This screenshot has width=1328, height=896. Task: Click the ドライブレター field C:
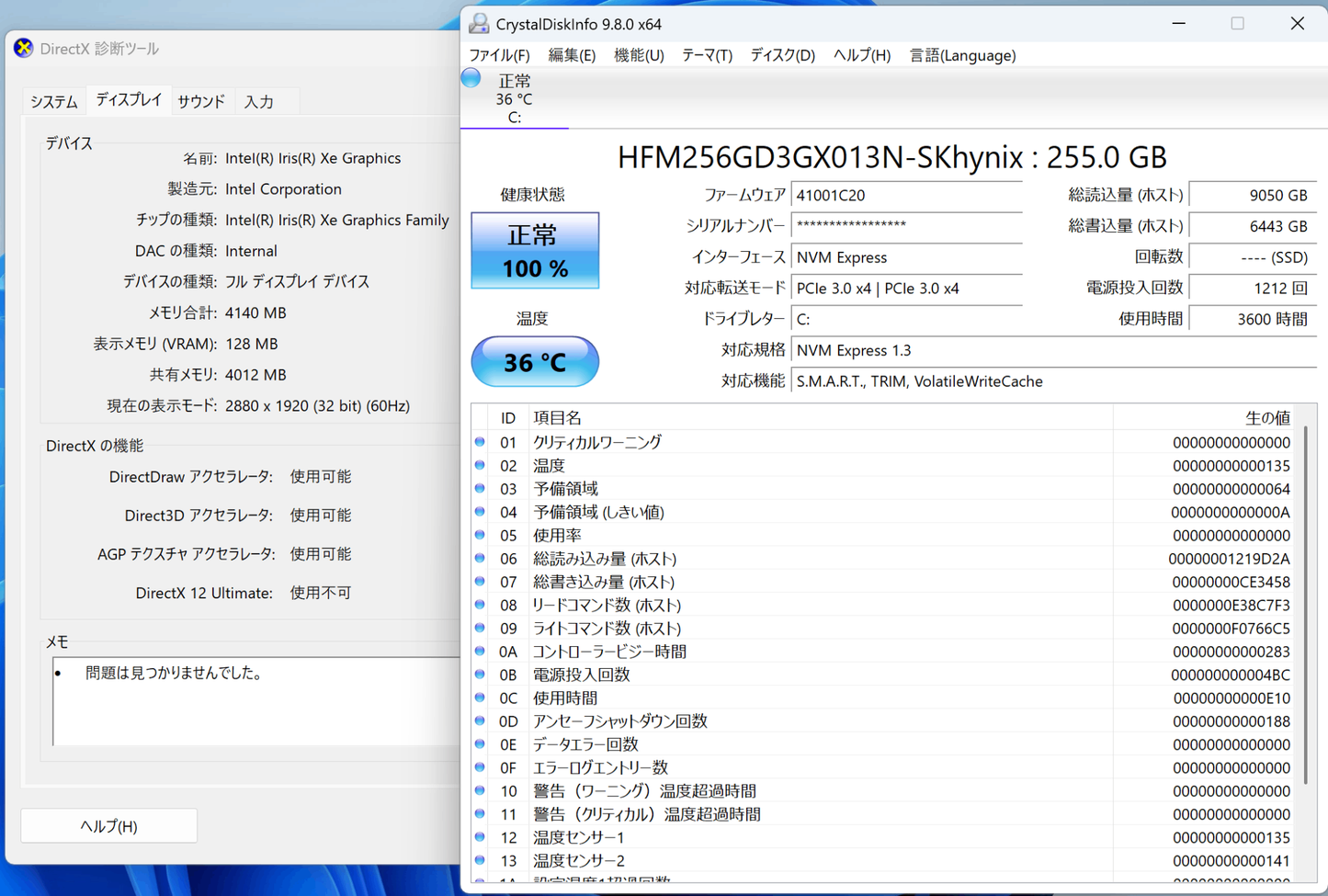pyautogui.click(x=907, y=319)
